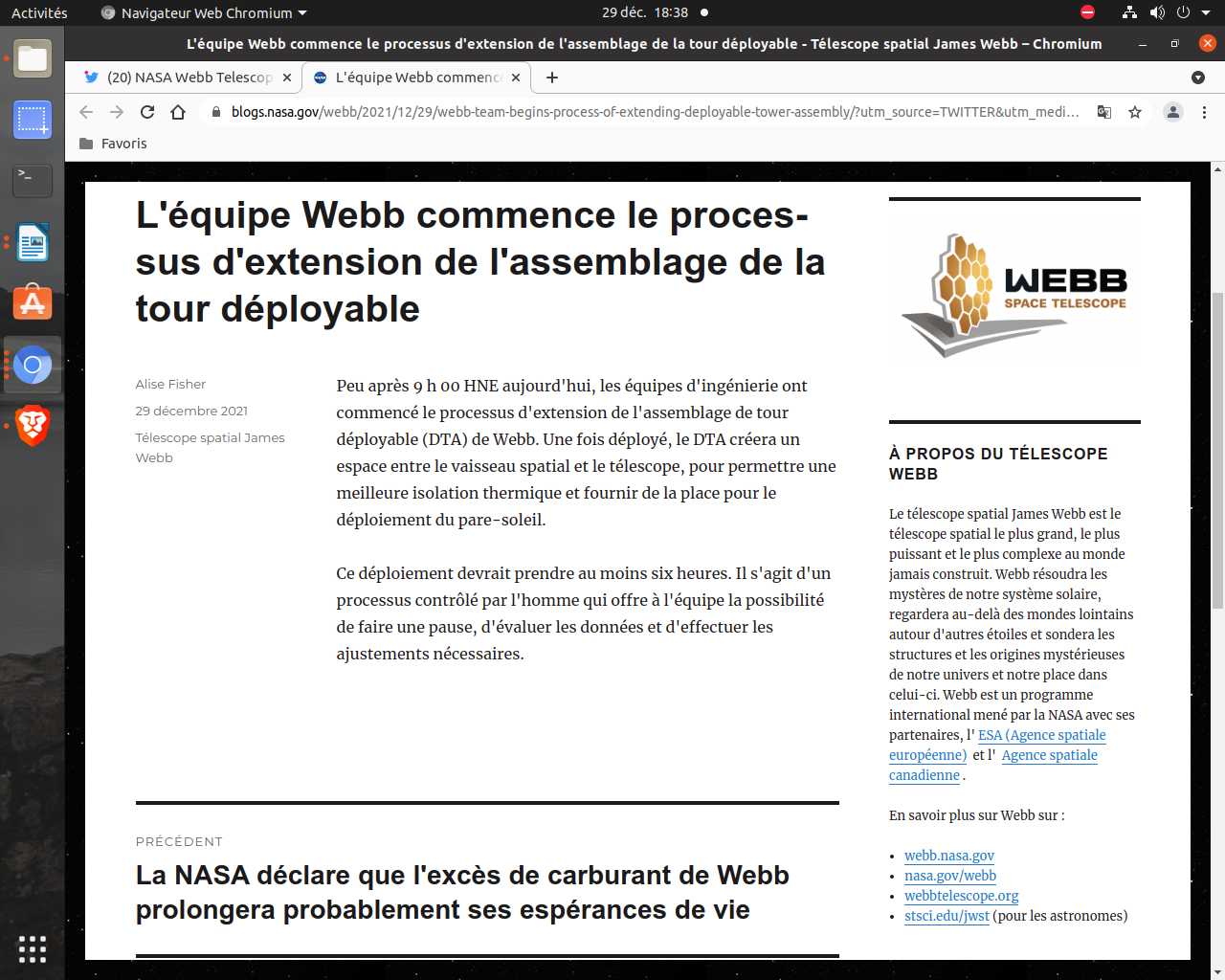Close the NASA Webb Telescope Twitter tab
1225x980 pixels.
[x=287, y=78]
